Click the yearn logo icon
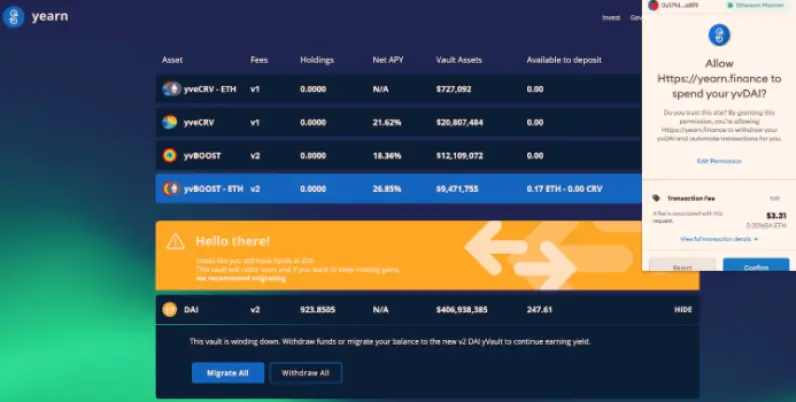 click(x=13, y=17)
